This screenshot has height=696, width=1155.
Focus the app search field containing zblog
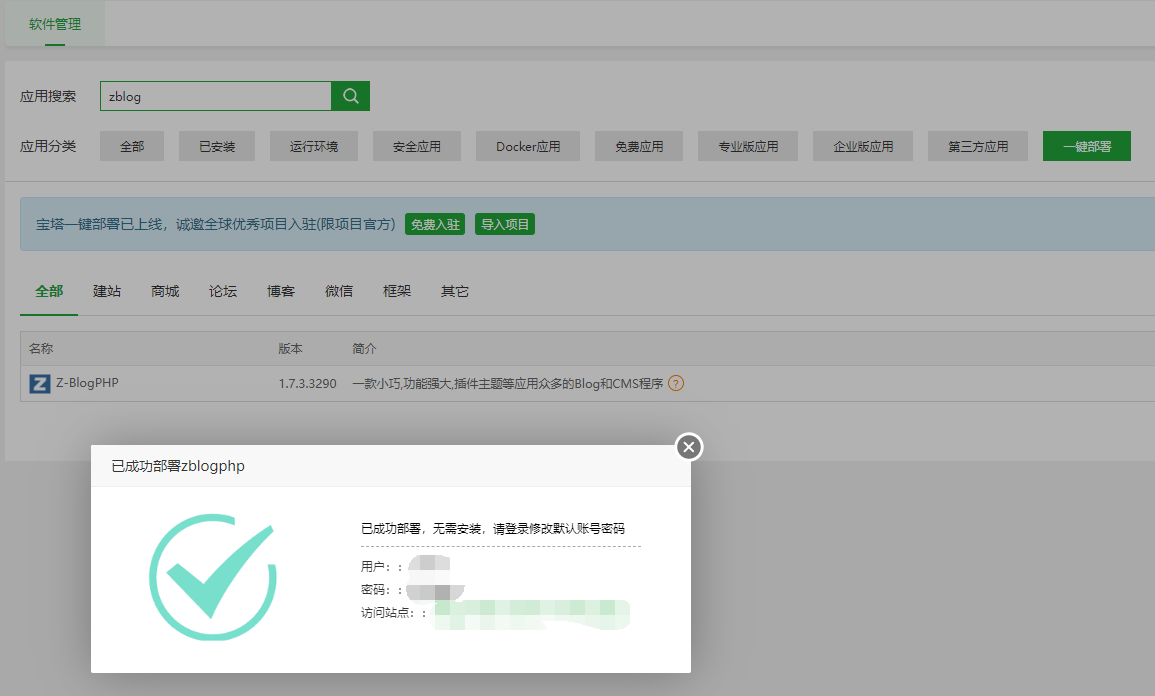[216, 96]
